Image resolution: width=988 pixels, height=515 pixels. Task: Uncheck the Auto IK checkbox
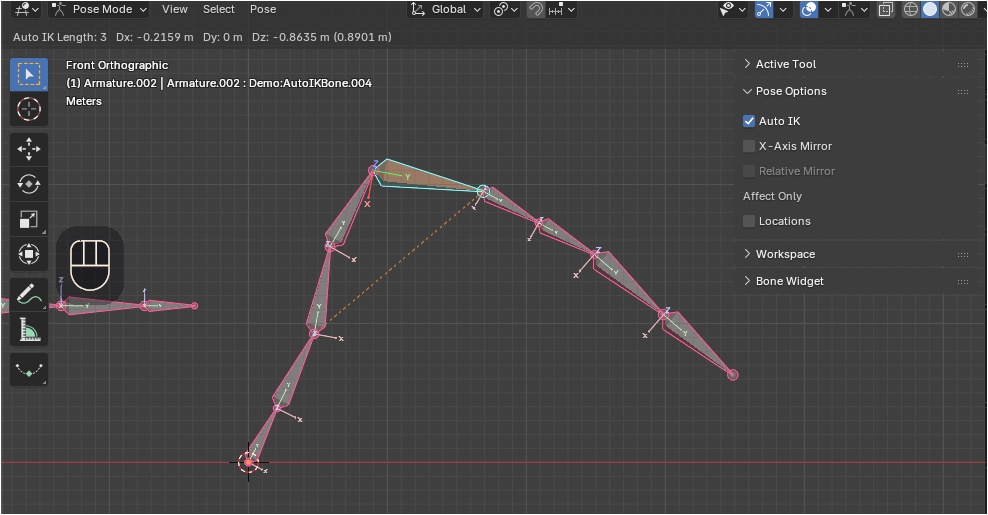point(749,121)
